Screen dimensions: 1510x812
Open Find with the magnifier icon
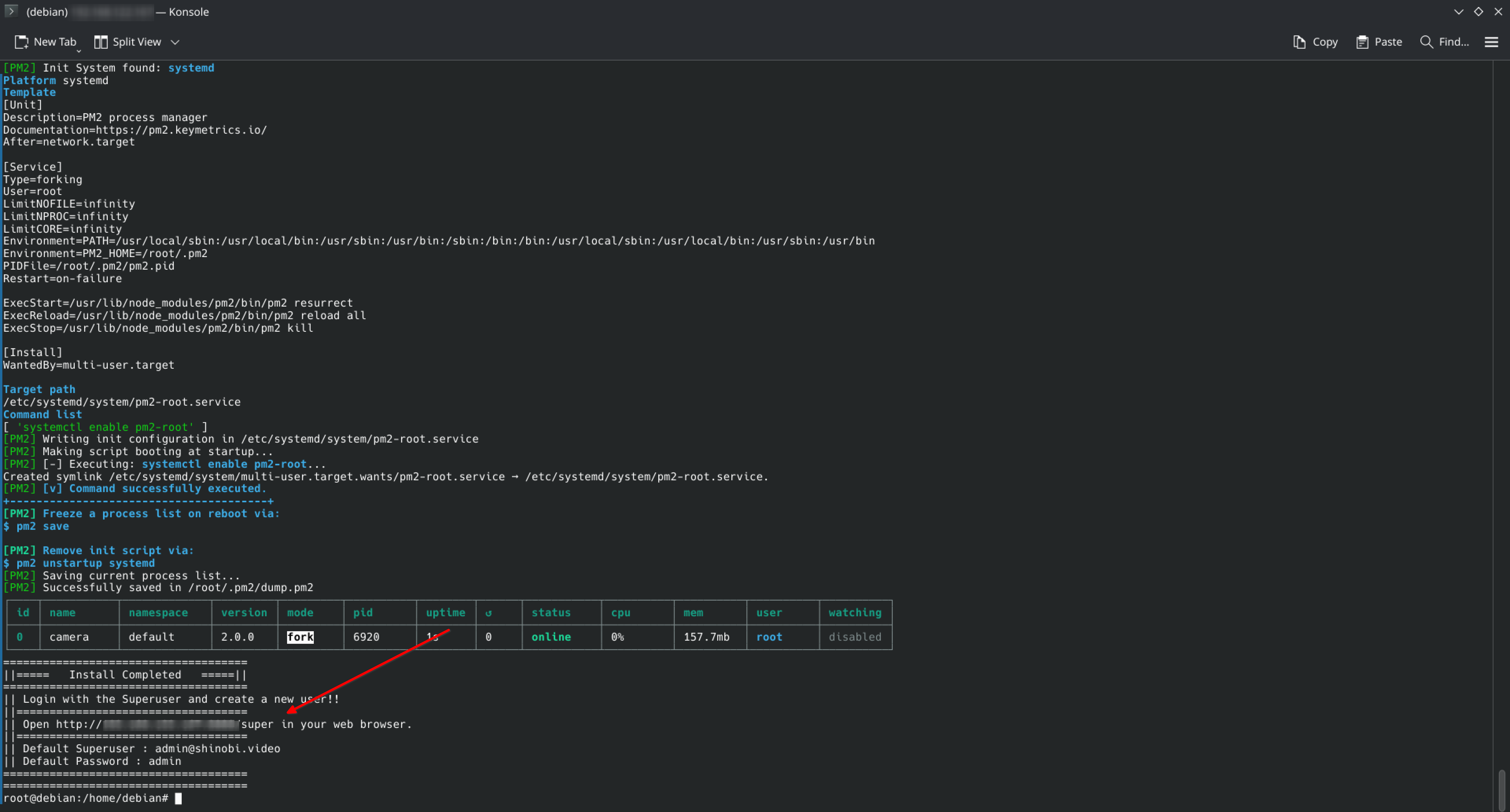click(1426, 42)
